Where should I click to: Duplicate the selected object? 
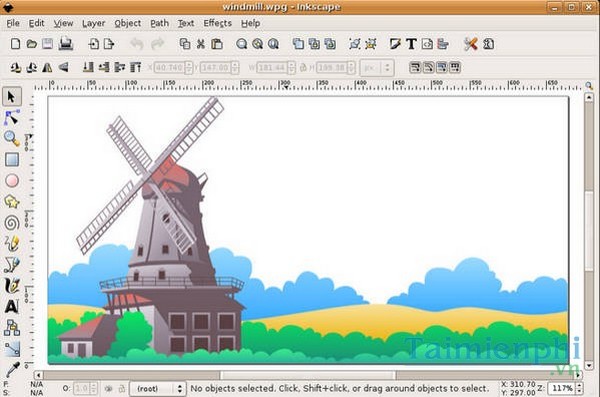click(298, 44)
